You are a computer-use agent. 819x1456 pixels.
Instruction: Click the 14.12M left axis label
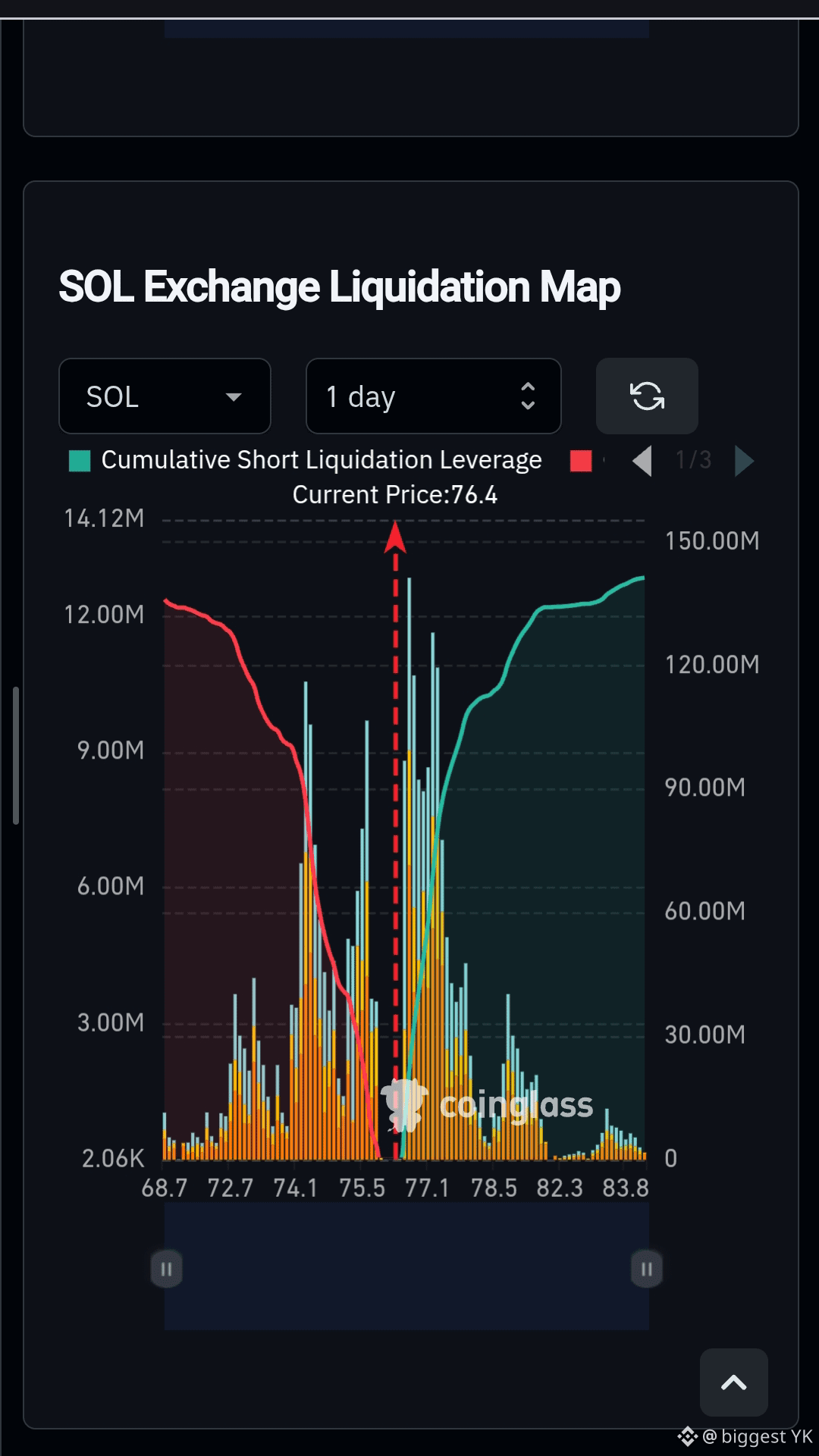click(x=104, y=518)
